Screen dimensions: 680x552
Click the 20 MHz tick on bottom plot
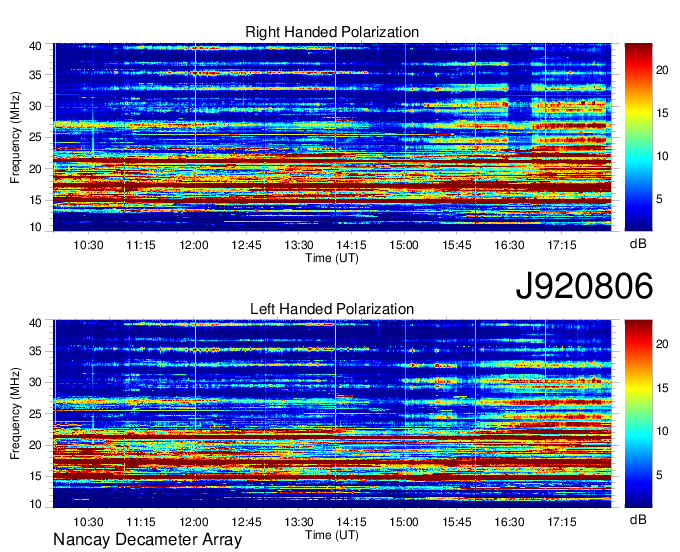point(35,445)
